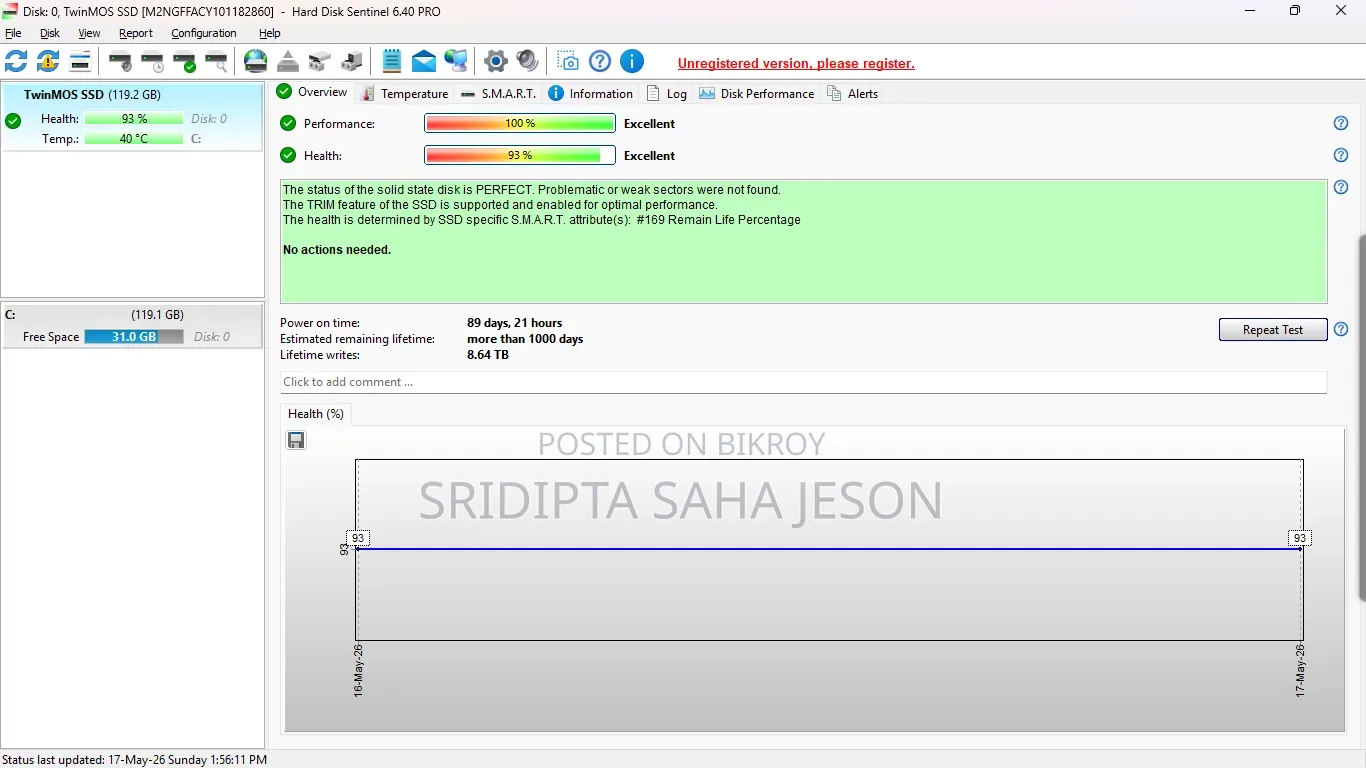Click the two-drives toolbar icon
This screenshot has height=768, width=1366.
tap(320, 61)
